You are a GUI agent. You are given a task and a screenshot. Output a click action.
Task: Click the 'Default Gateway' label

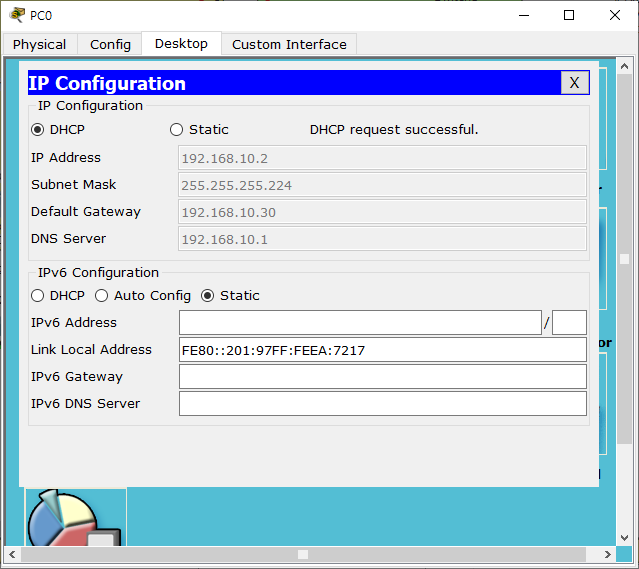[x=86, y=212]
